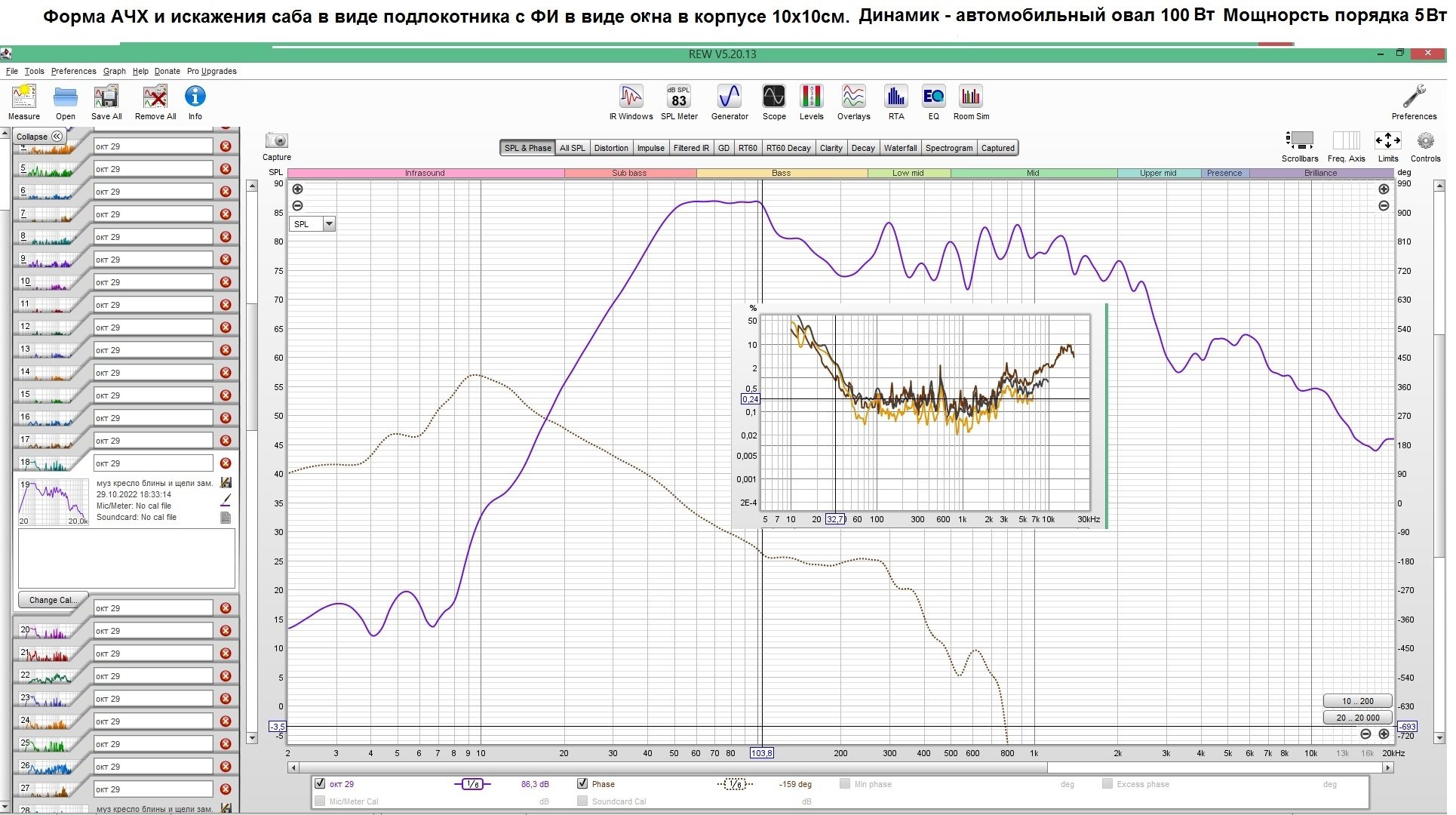Collapse the measurements panel
Viewport: 1456px width, 815px height.
click(39, 137)
